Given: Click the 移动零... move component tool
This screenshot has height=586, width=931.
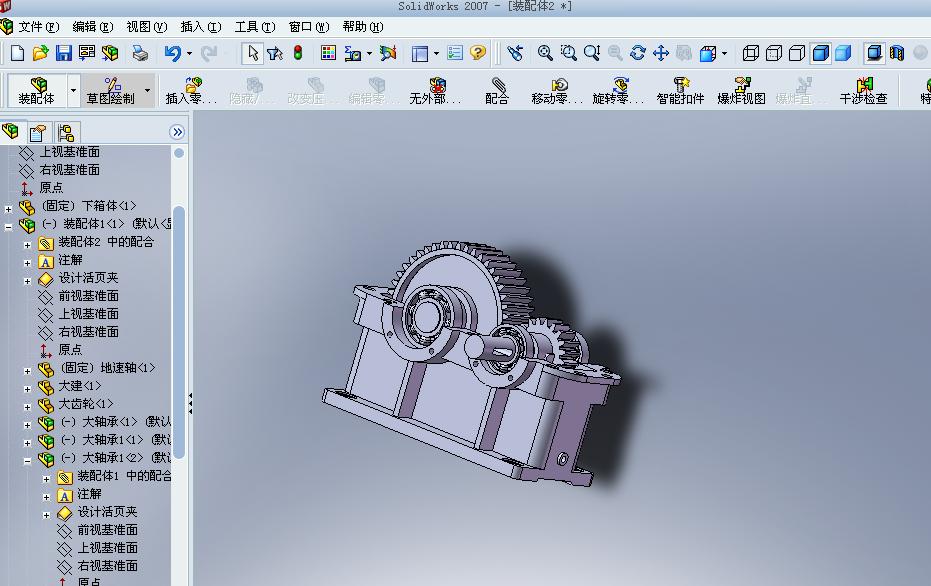Looking at the screenshot, I should pyautogui.click(x=558, y=90).
